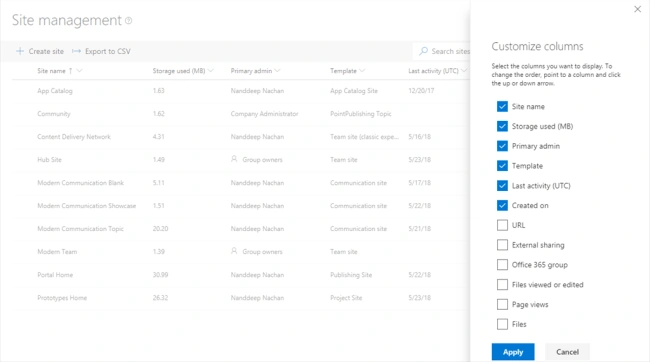The image size is (650, 362).
Task: Check the Files viewed or edited box
Action: 502,284
